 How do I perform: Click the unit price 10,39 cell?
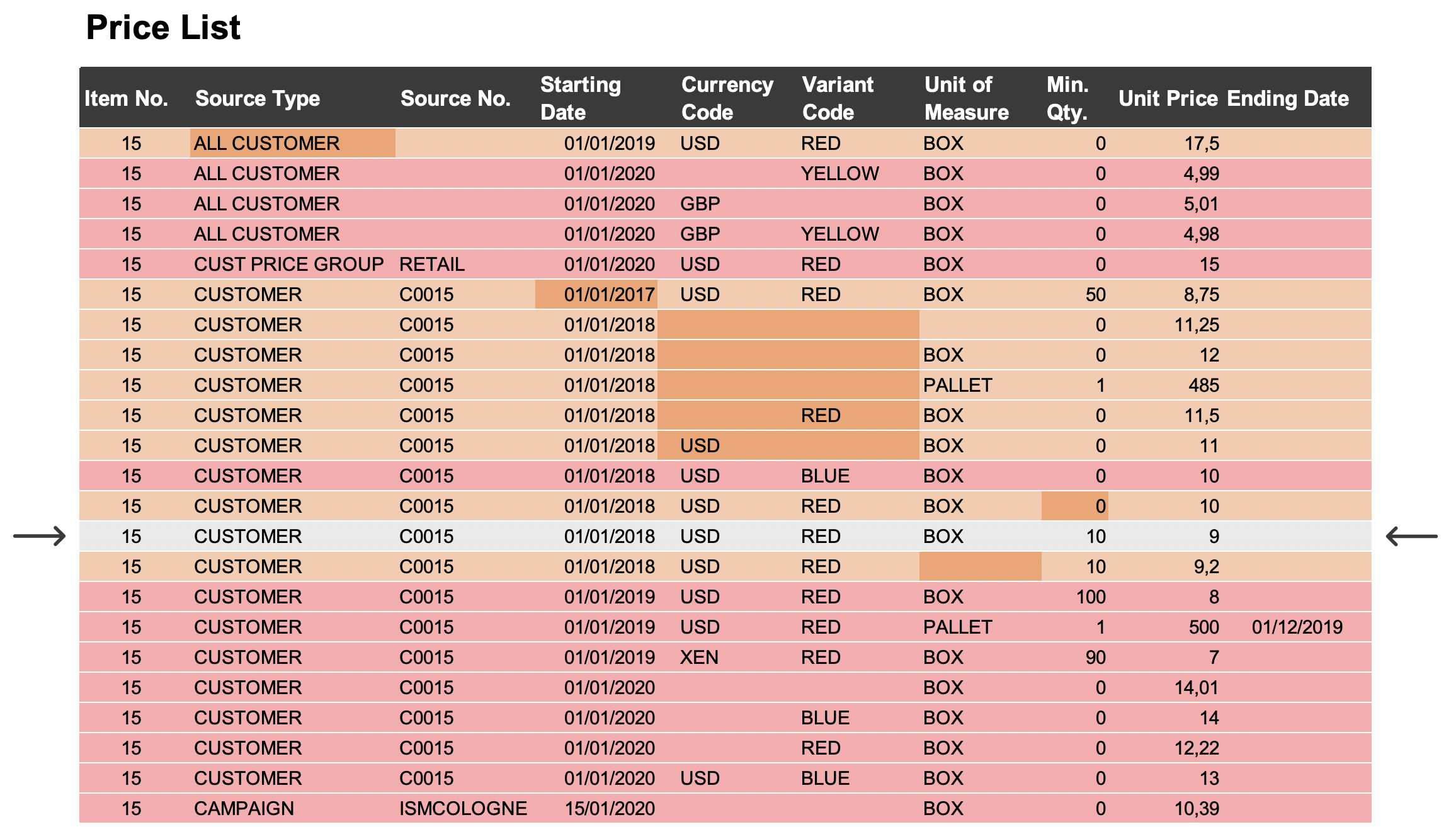(1196, 808)
